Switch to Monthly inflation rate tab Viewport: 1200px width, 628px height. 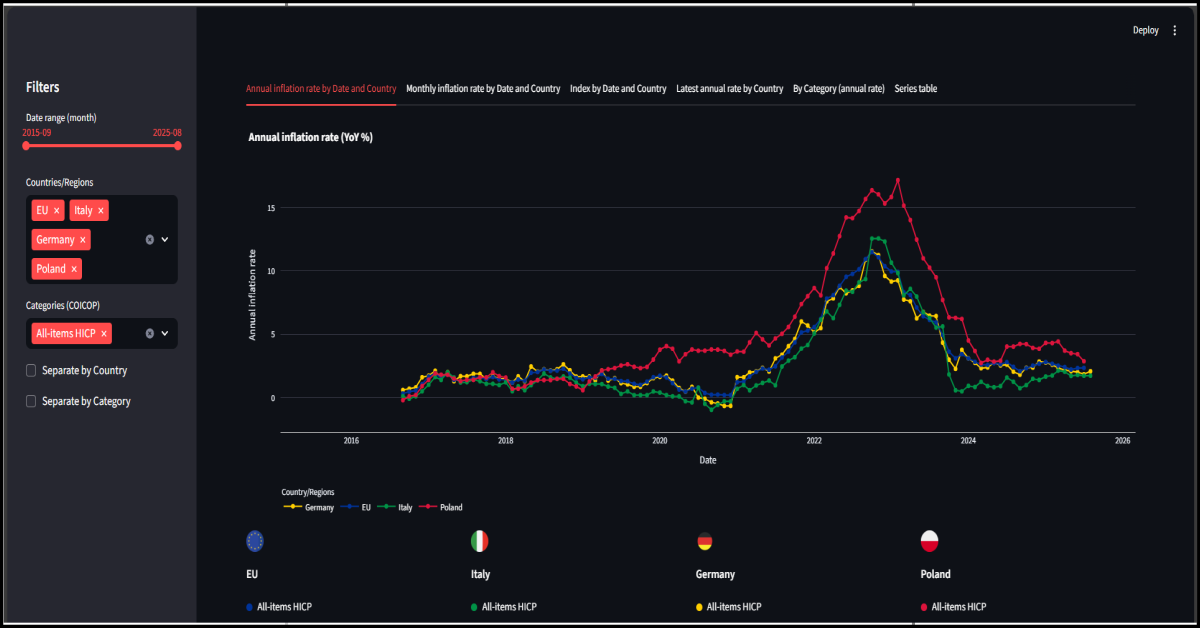(x=483, y=89)
